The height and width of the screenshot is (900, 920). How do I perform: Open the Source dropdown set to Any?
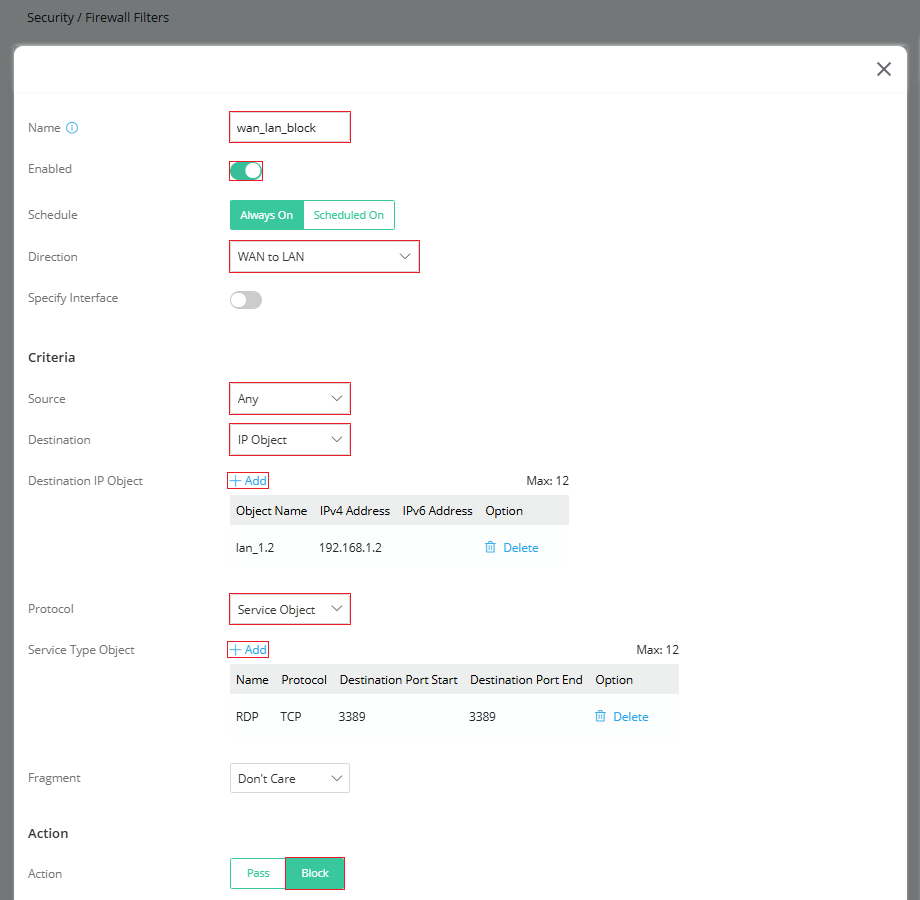[290, 398]
